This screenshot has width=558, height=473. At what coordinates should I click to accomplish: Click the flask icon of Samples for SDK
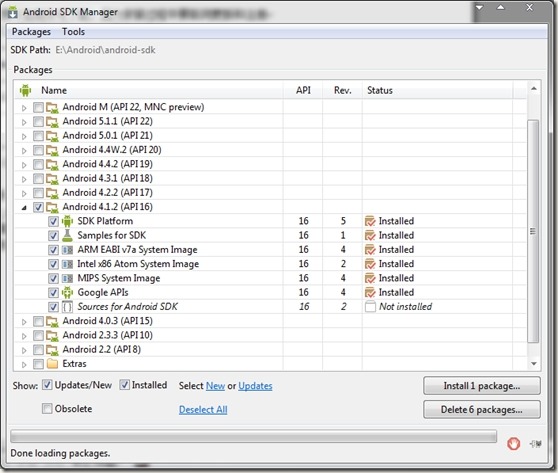[x=67, y=235]
